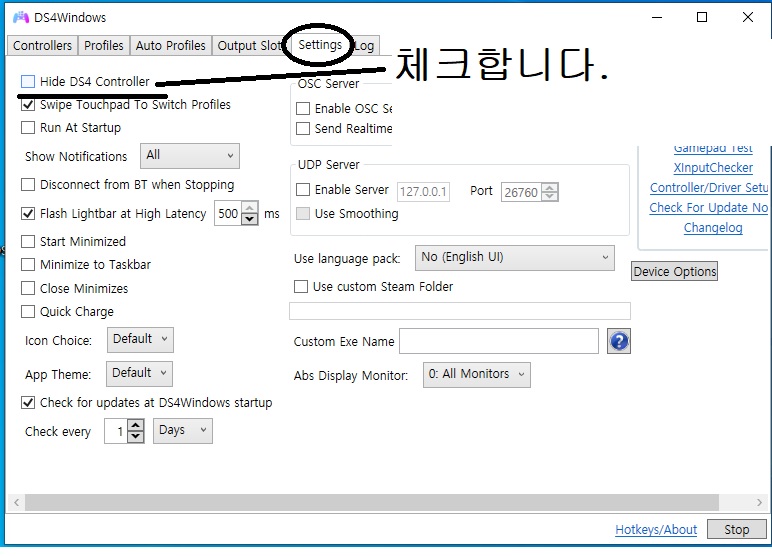Screen dimensions: 772x556
Task: Enable Hide DS4 Controller checkbox
Action: point(28,81)
